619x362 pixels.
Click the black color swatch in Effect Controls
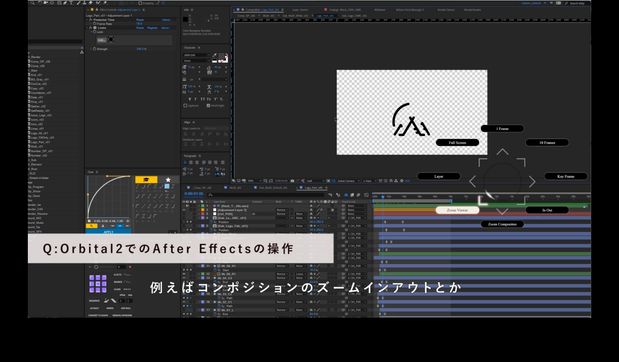pyautogui.click(x=111, y=39)
